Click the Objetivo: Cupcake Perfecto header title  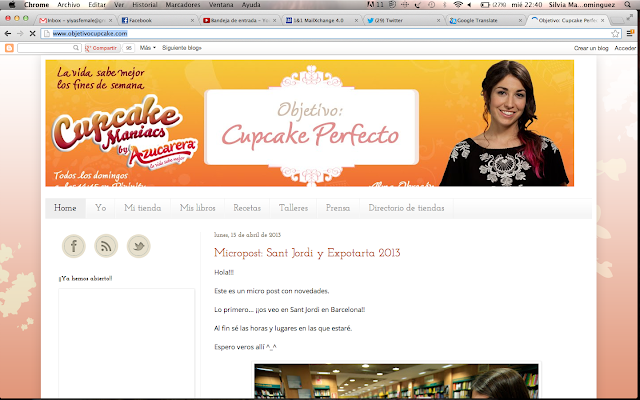click(311, 125)
